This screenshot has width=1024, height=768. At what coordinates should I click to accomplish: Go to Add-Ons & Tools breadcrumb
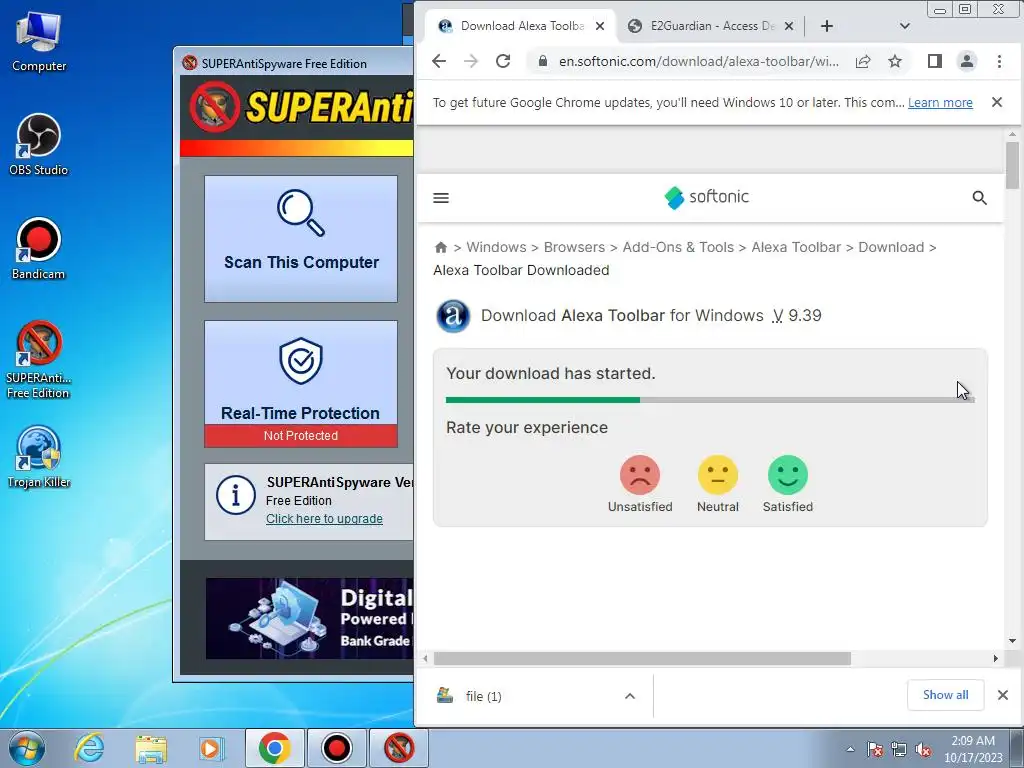point(678,248)
